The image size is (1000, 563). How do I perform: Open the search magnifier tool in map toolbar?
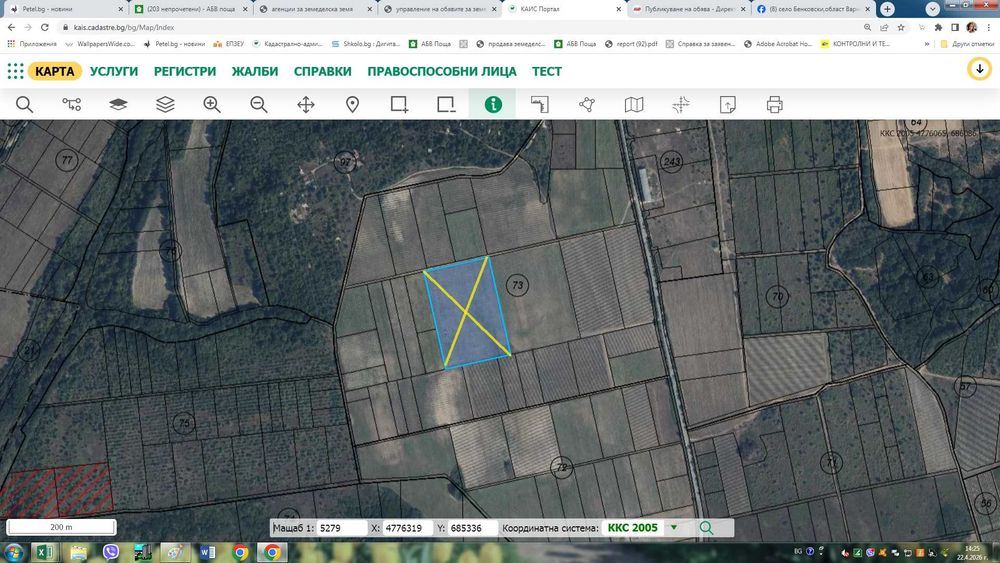[24, 105]
